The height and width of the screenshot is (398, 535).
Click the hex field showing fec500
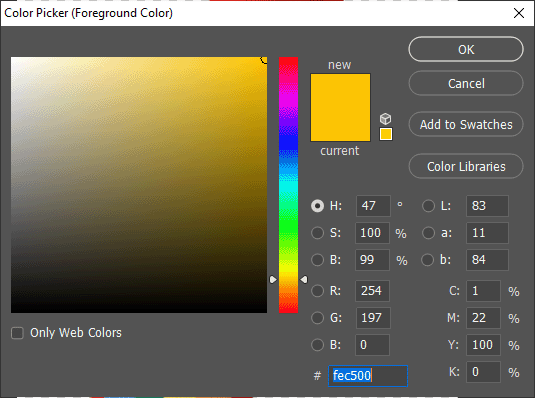(x=368, y=376)
